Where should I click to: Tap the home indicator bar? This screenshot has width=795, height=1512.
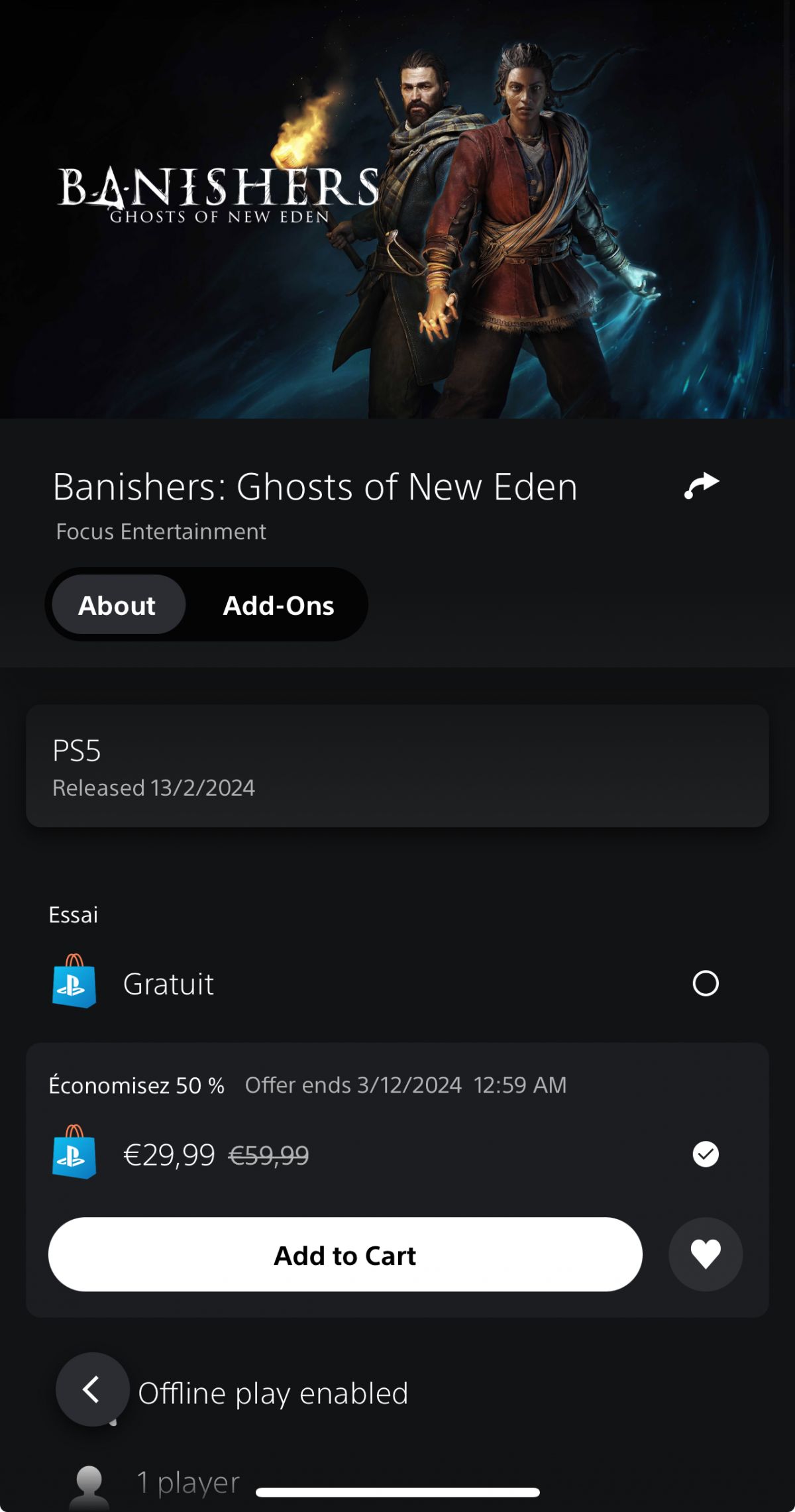click(397, 1492)
